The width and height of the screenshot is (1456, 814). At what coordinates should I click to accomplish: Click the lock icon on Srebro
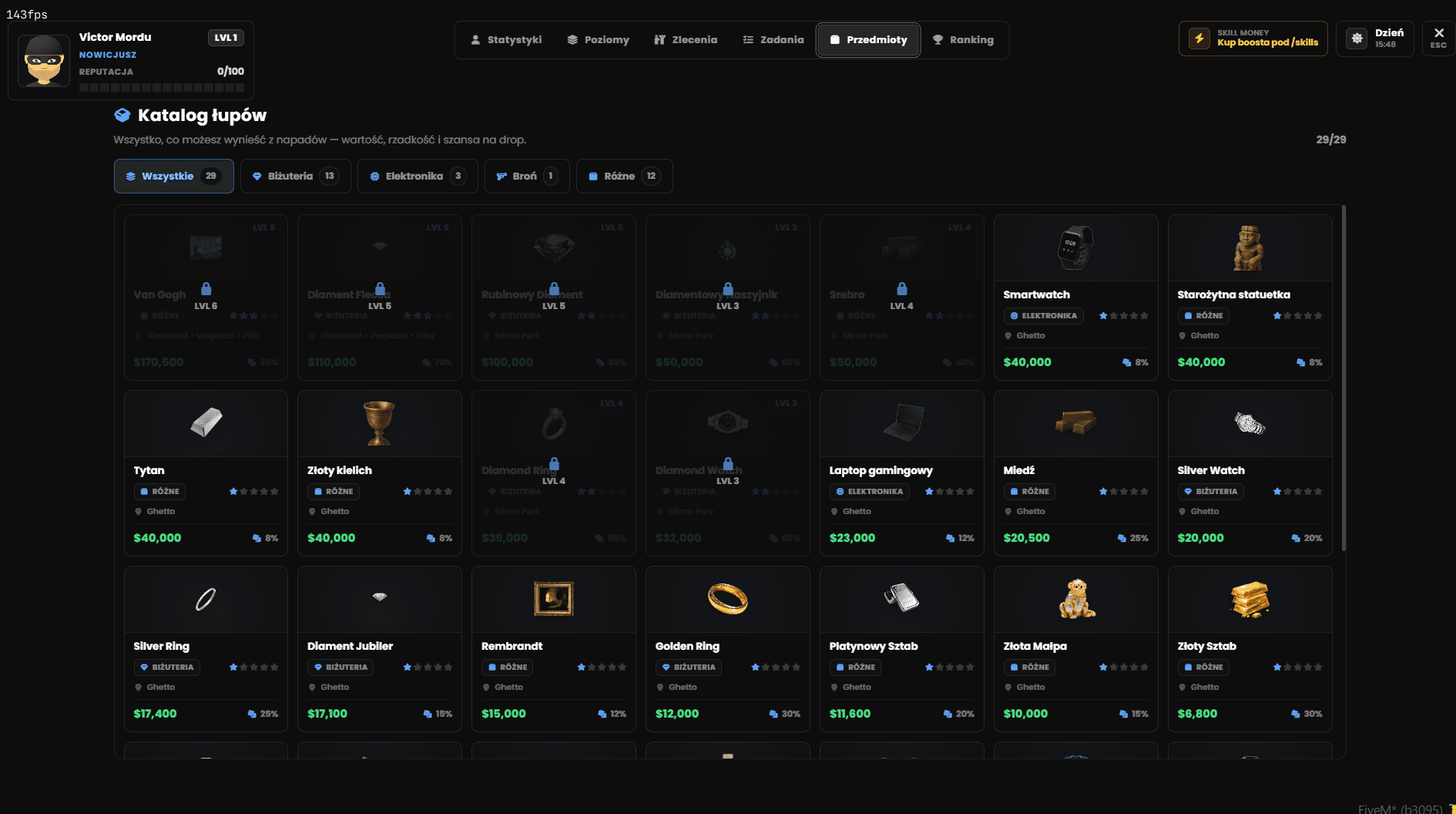(902, 289)
